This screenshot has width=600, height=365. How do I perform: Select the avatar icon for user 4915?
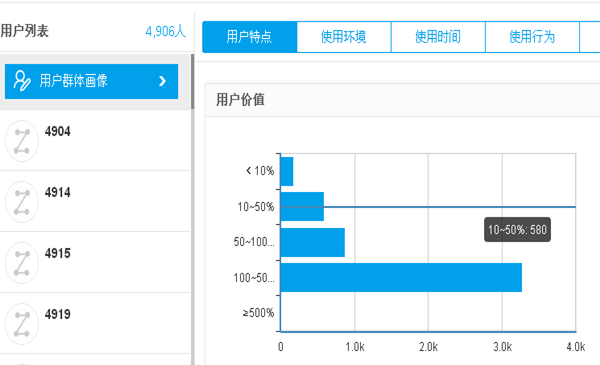pyautogui.click(x=22, y=263)
